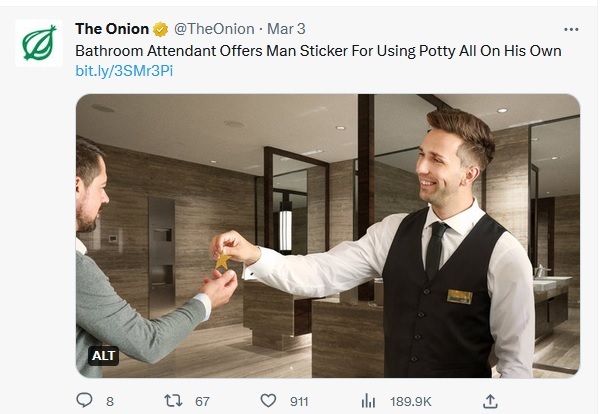Like the tweet with the heart icon

268,400
